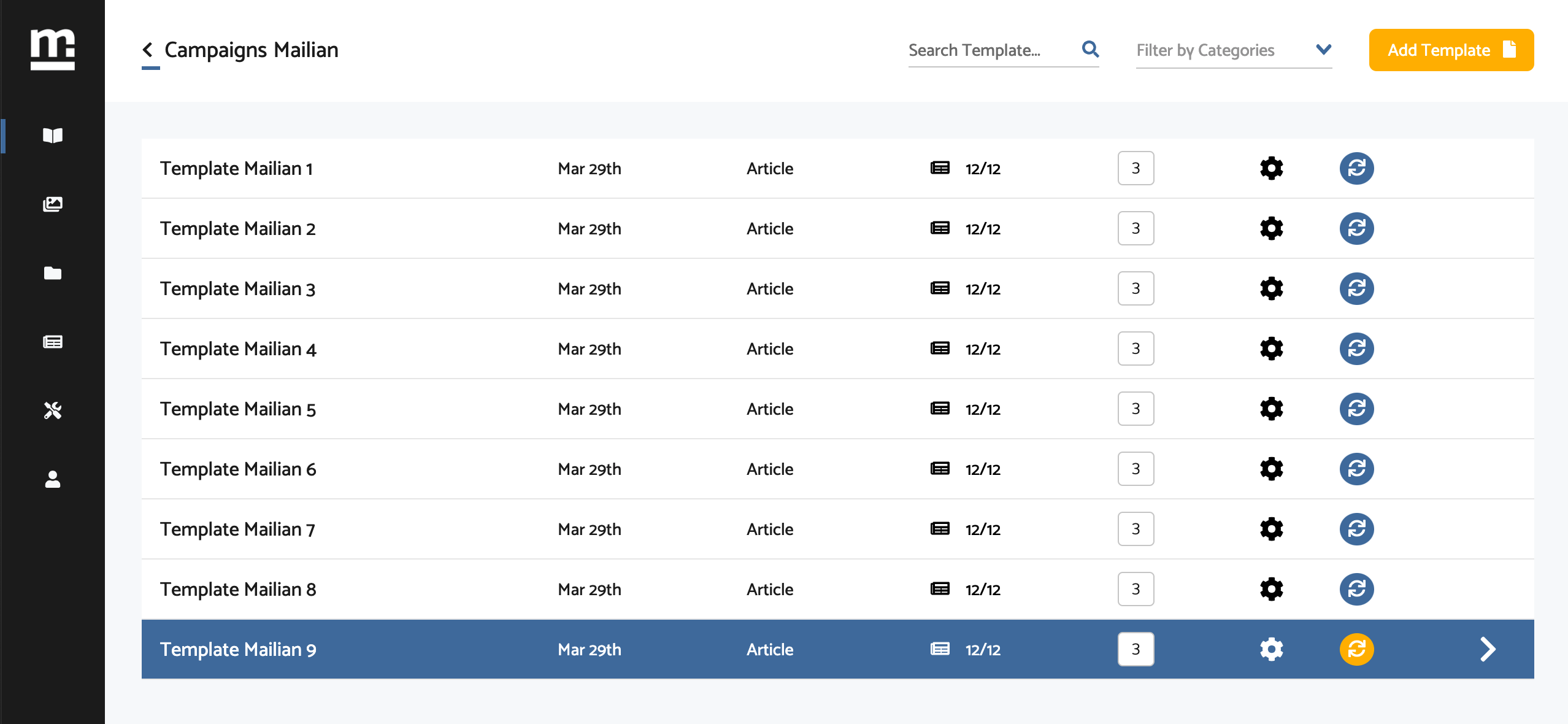Screen dimensions: 1568x724
Task: Open the images gallery sidebar icon
Action: [x=53, y=204]
